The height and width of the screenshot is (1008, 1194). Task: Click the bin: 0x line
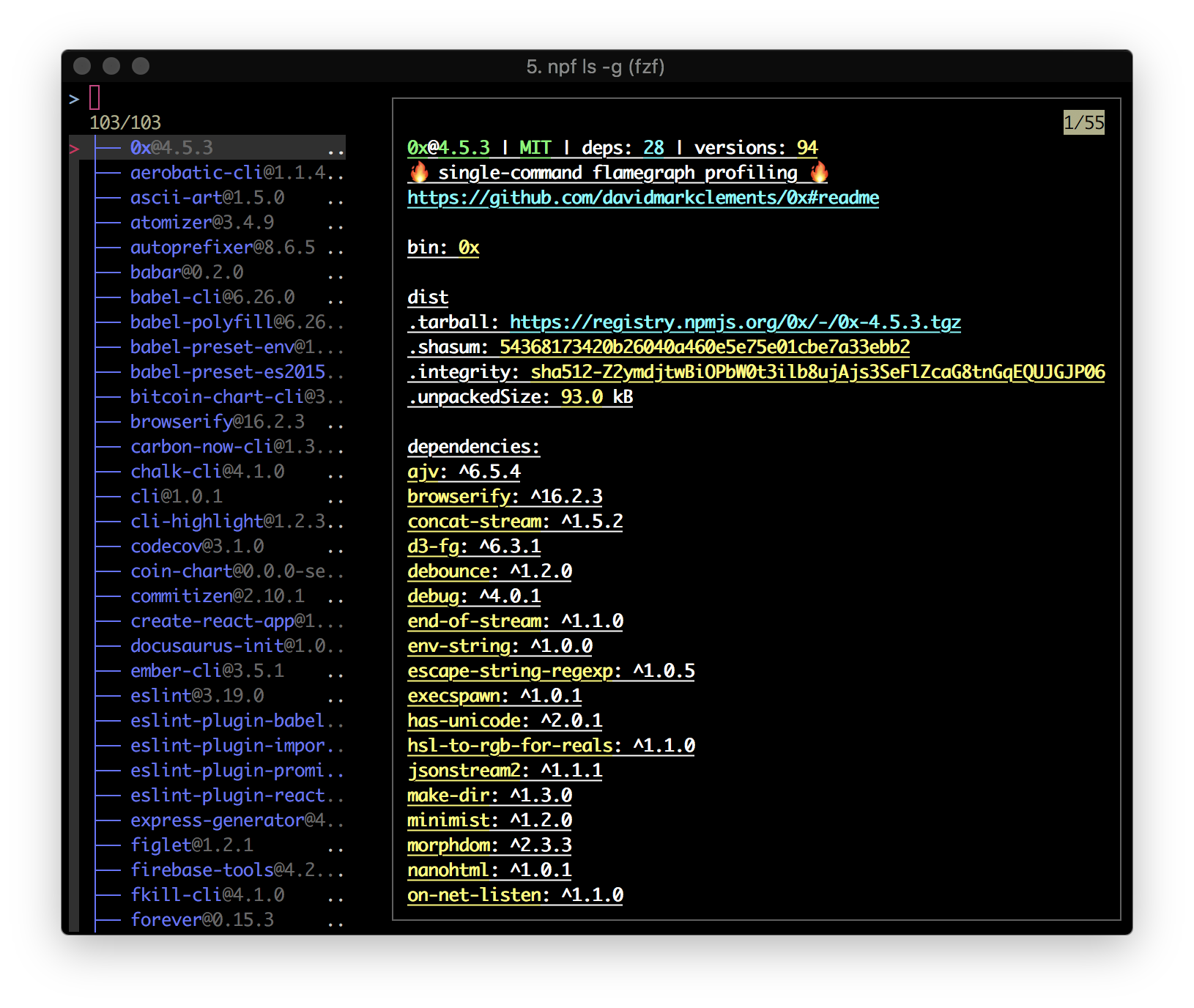pos(443,248)
